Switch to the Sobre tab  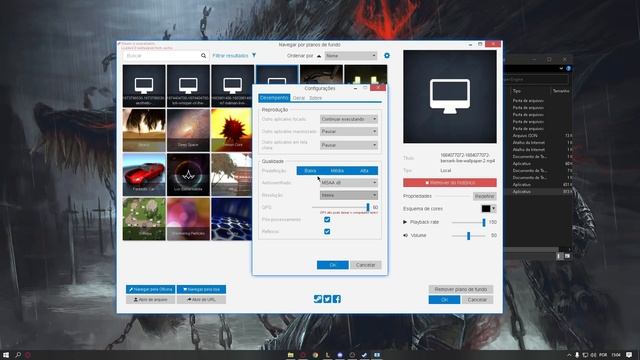(315, 98)
